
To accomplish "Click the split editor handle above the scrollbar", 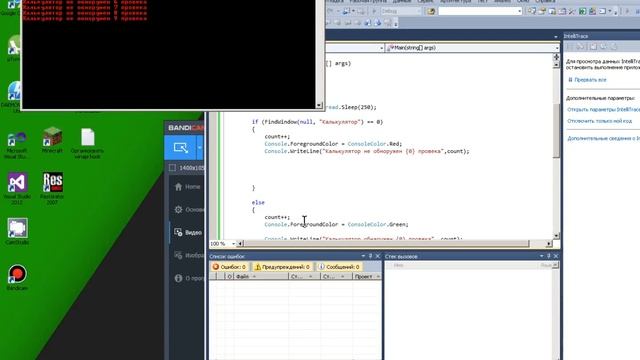I will tap(556, 57).
